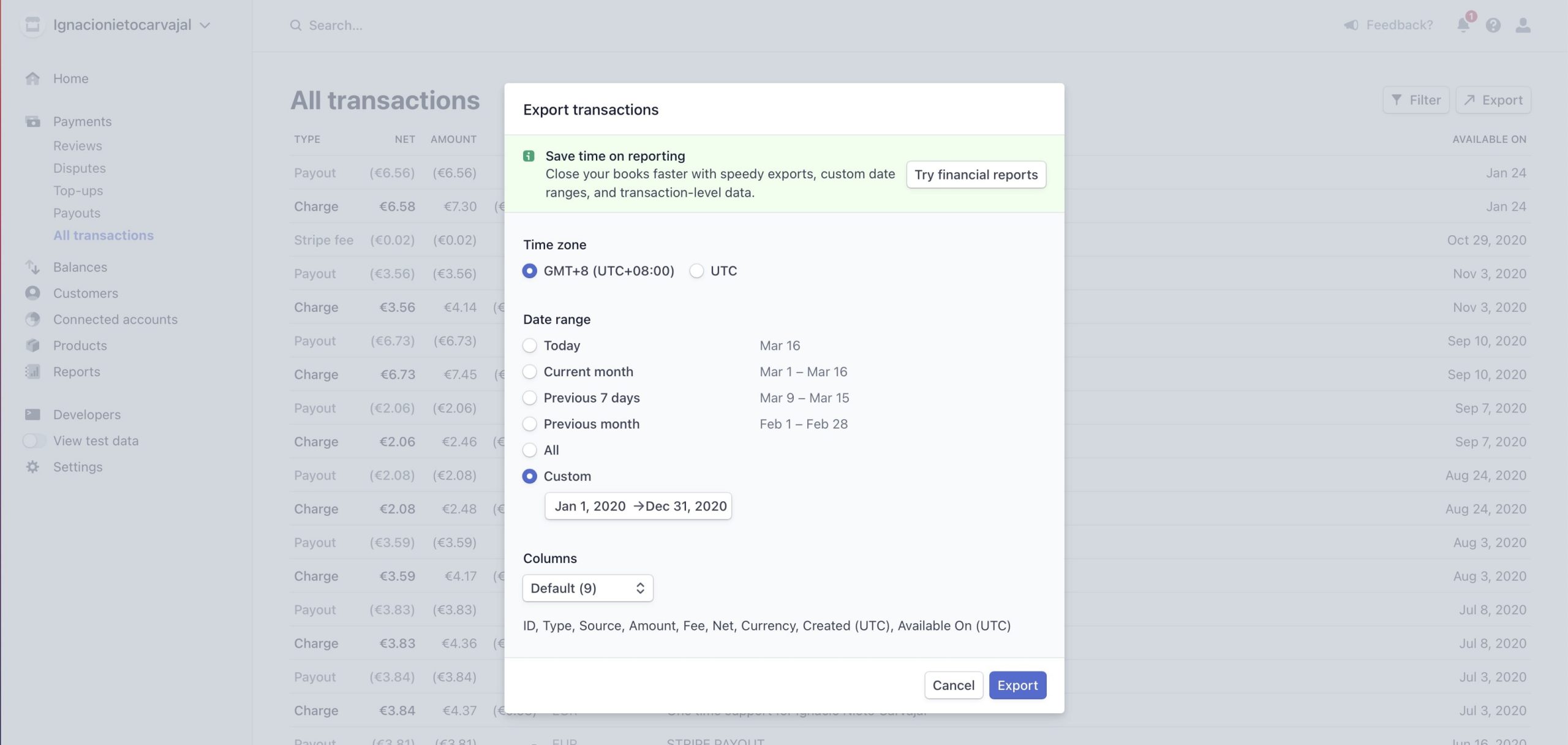Screen dimensions: 1568x745
Task: Click the Search input field
Action: [336, 25]
